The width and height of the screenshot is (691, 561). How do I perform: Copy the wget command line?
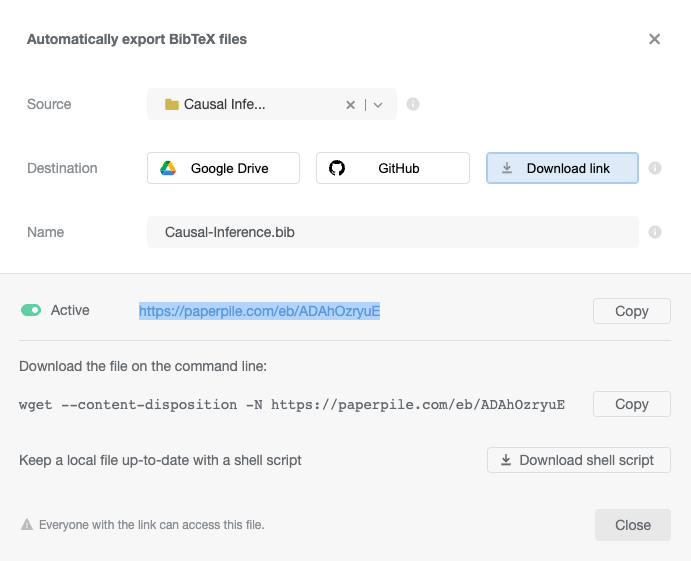point(631,404)
